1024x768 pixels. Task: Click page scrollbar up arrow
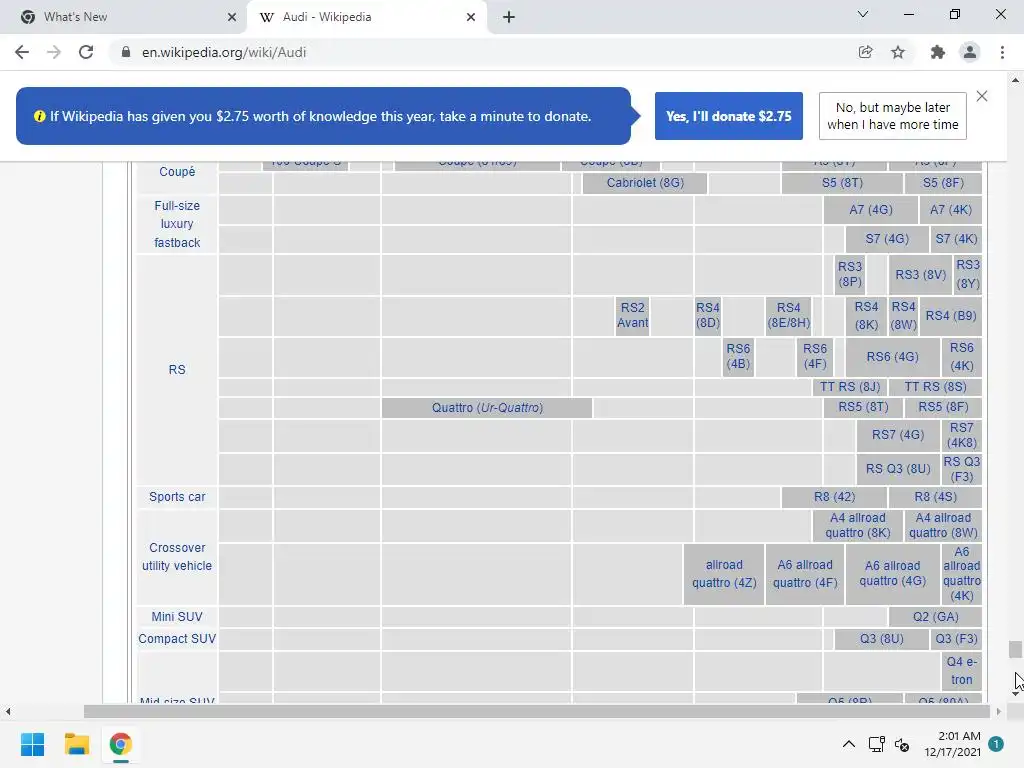point(1015,80)
